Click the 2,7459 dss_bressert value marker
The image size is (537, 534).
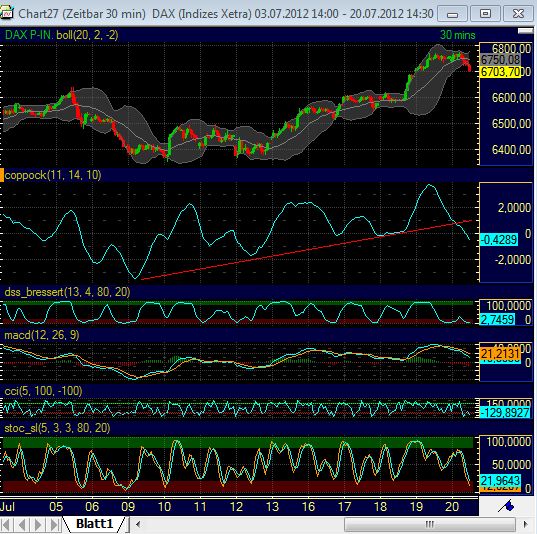497,320
